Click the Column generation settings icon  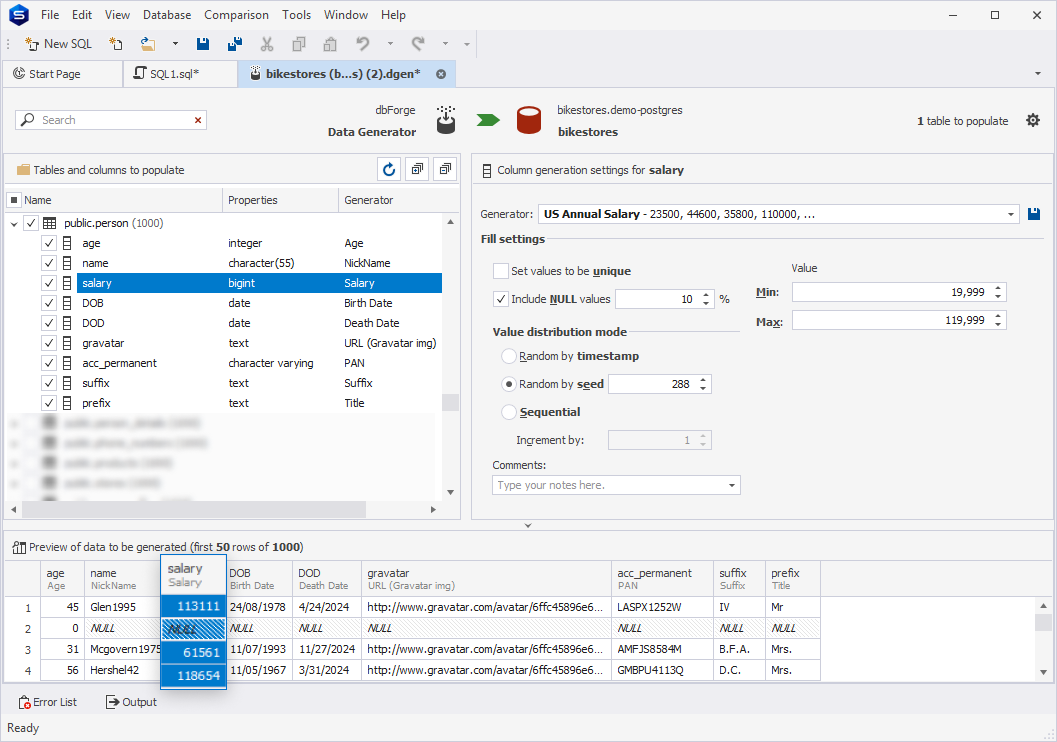tap(487, 171)
